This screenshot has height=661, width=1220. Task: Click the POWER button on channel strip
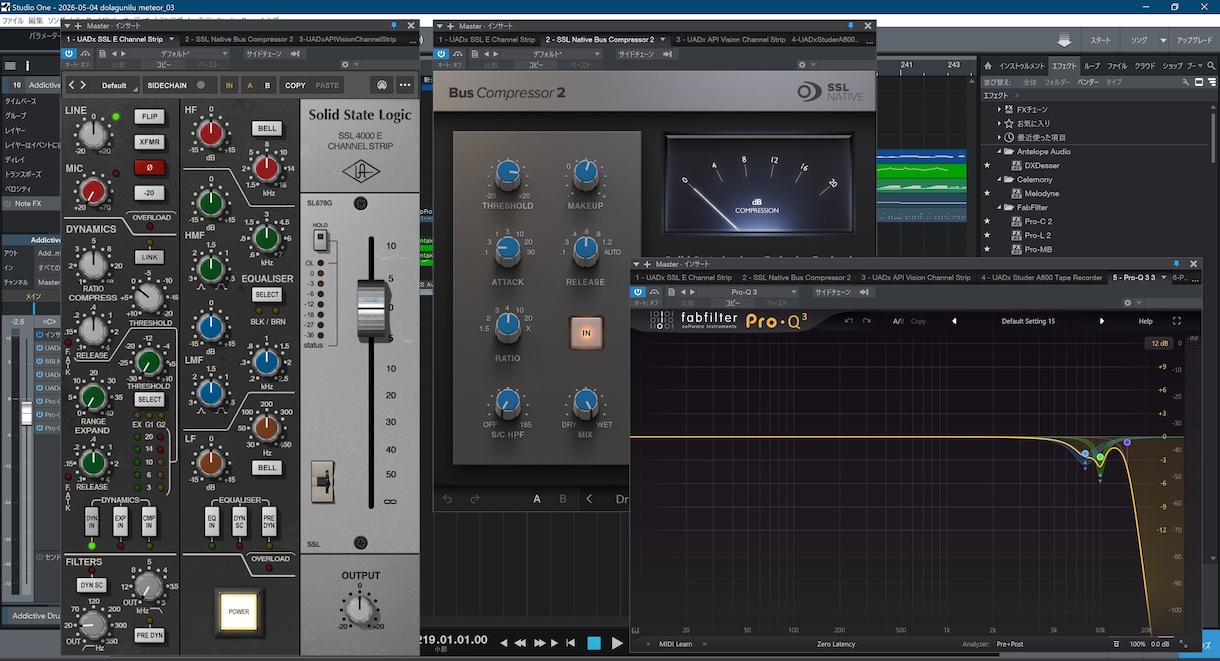[239, 611]
